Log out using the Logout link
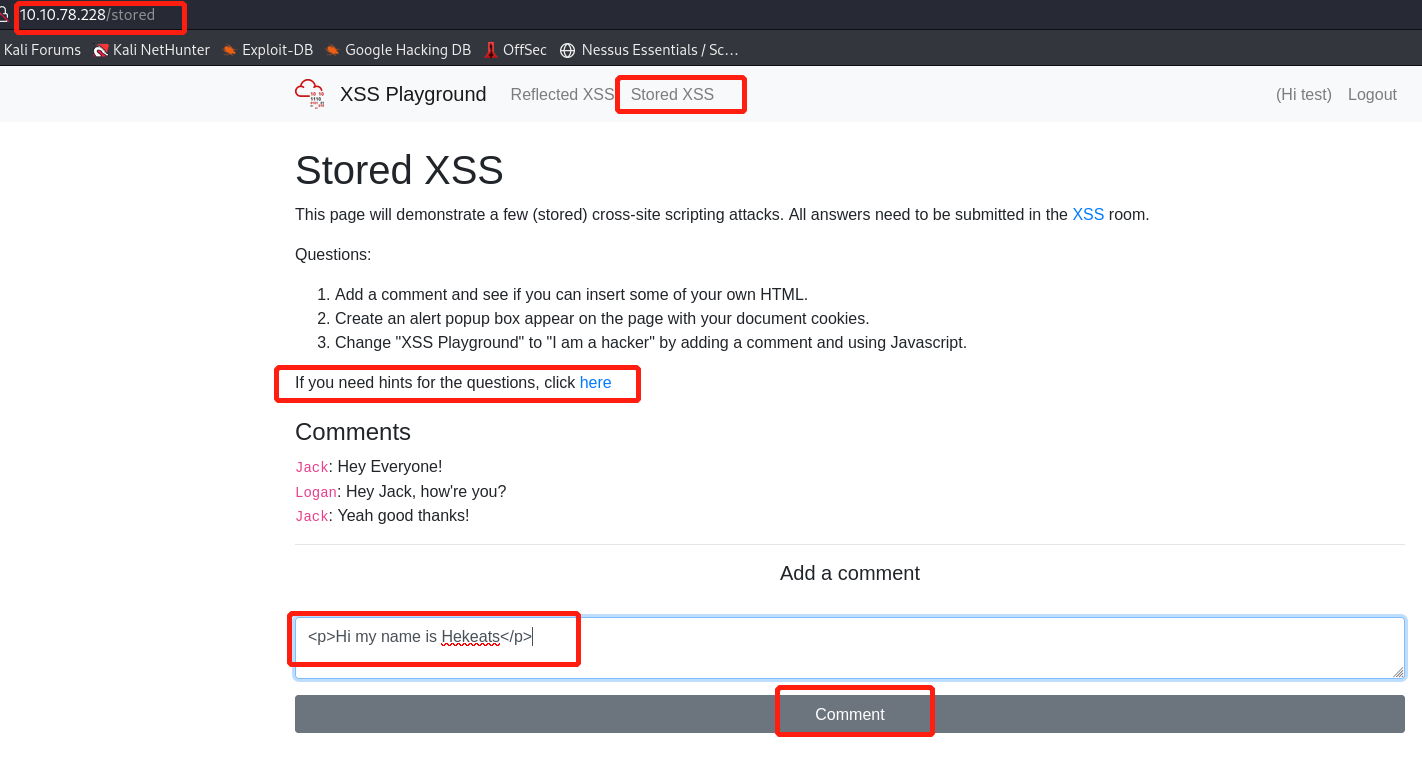Viewport: 1422px width, 770px height. [1372, 95]
